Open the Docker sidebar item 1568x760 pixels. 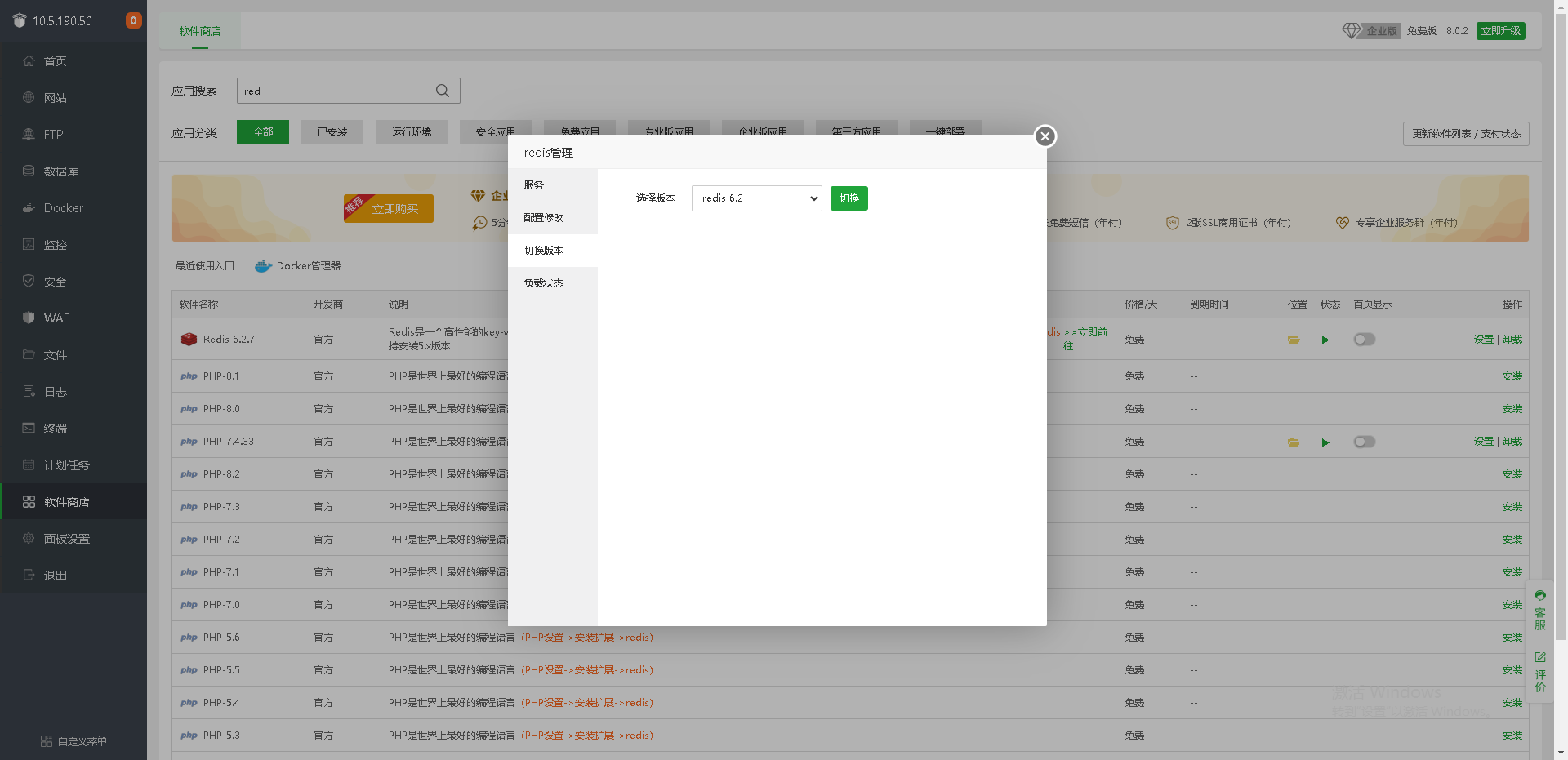coord(73,208)
